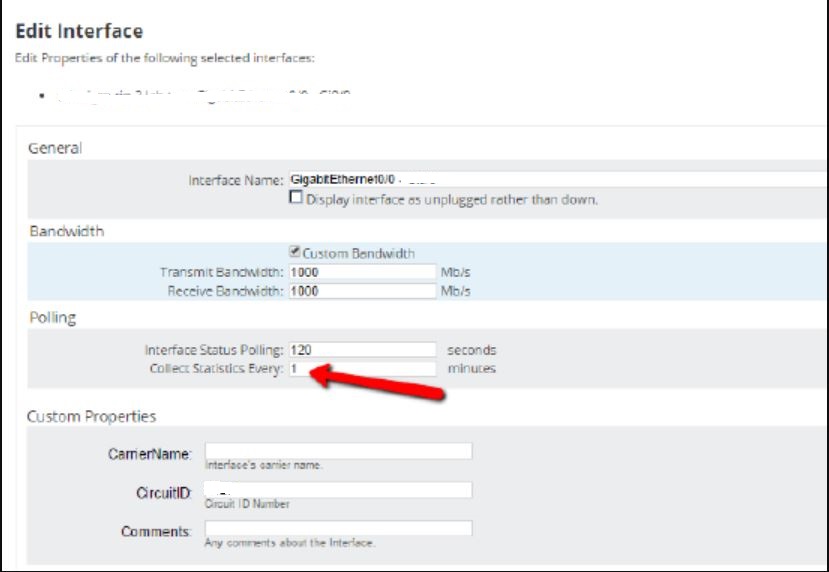Click the Transmit Bandwidth label

(x=222, y=272)
